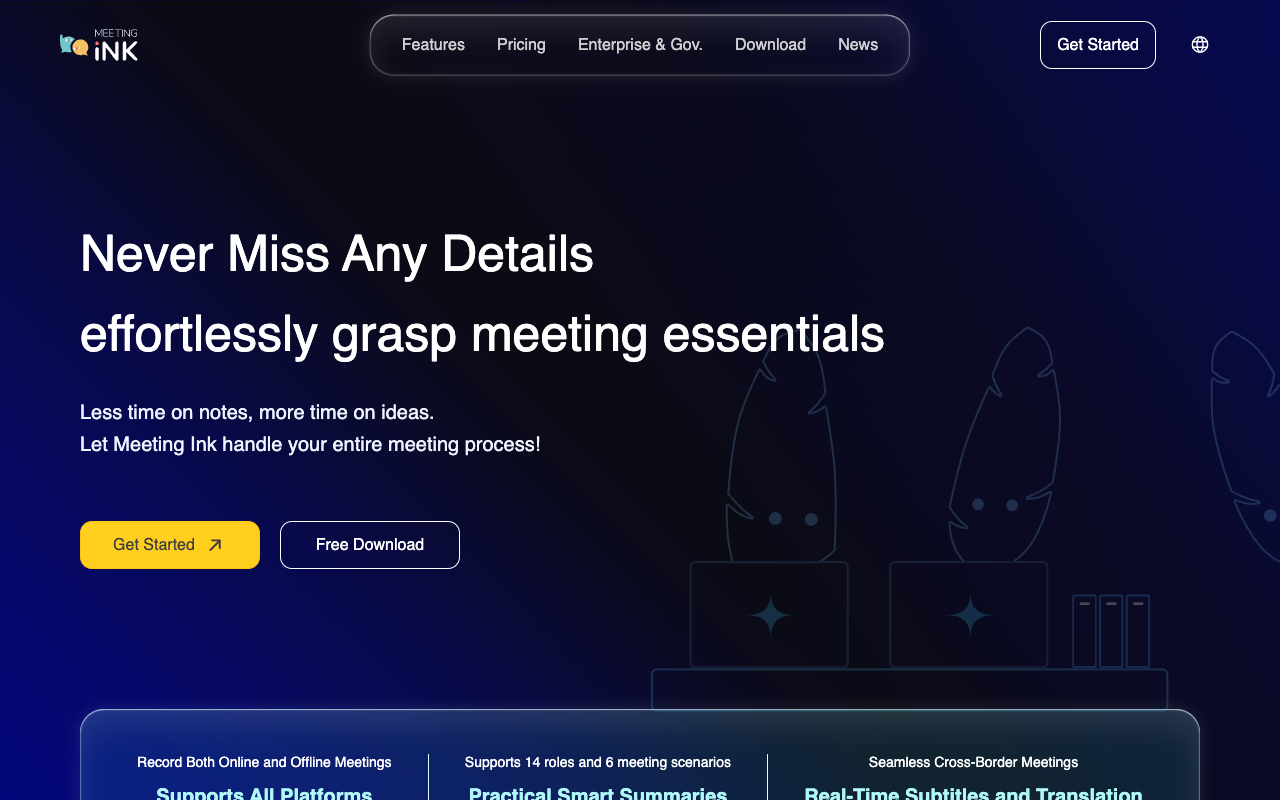This screenshot has height=800, width=1280.
Task: Select 'Let Meeting Ink handle your entire meeting process!' line
Action: pos(310,444)
